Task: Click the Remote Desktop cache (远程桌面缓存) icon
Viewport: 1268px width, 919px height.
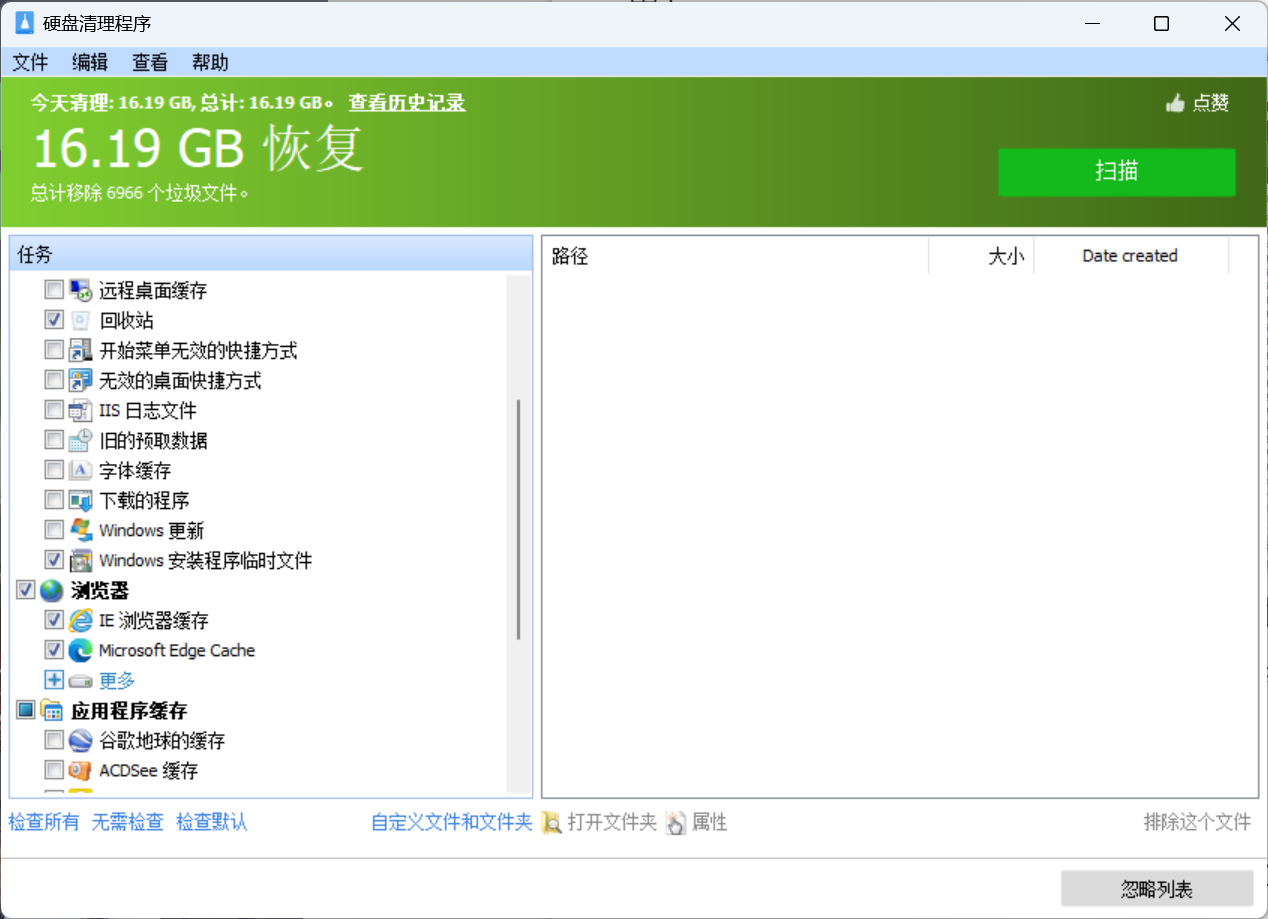Action: [x=81, y=291]
